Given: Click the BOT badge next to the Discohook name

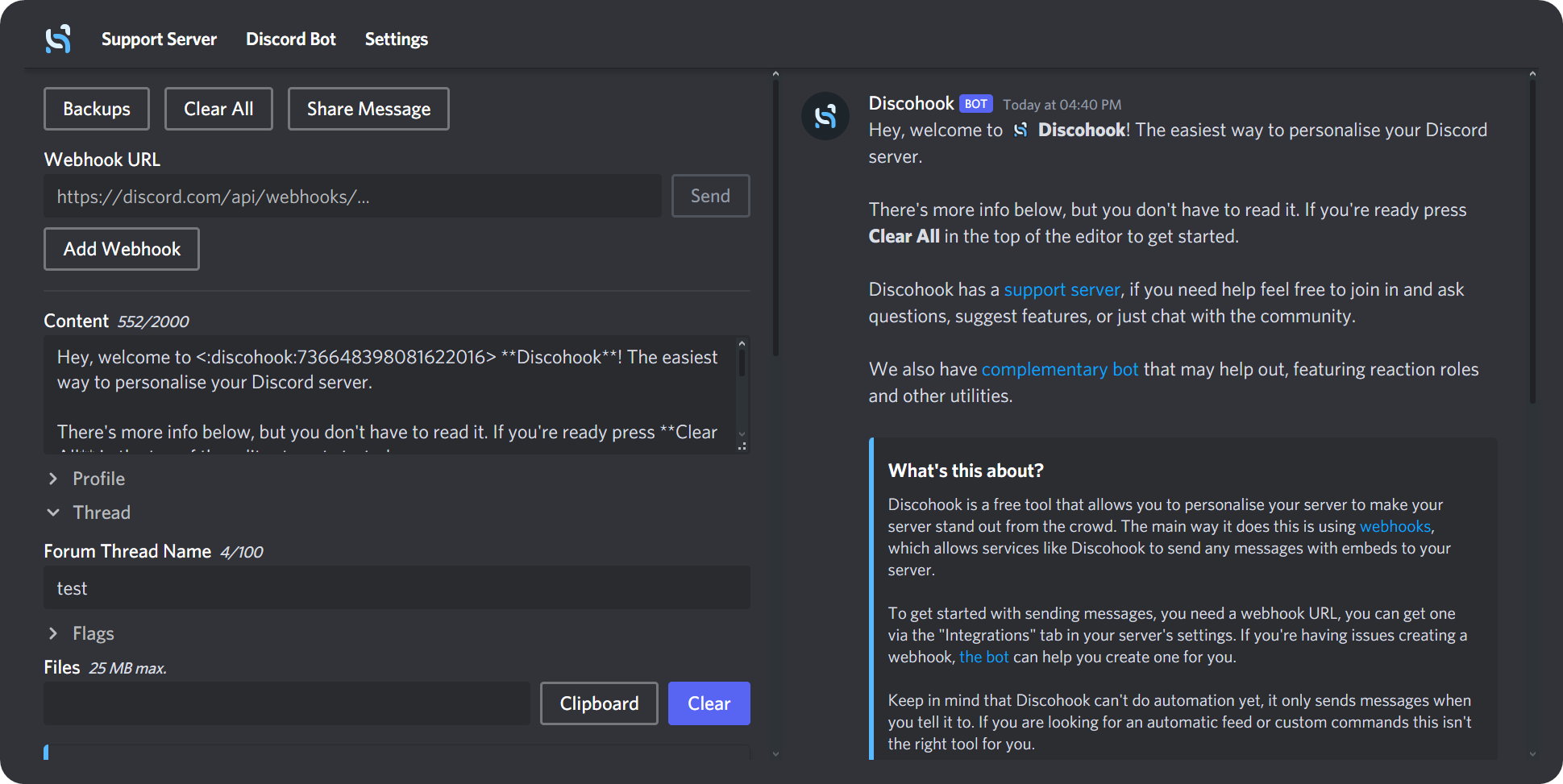Looking at the screenshot, I should click(x=975, y=103).
